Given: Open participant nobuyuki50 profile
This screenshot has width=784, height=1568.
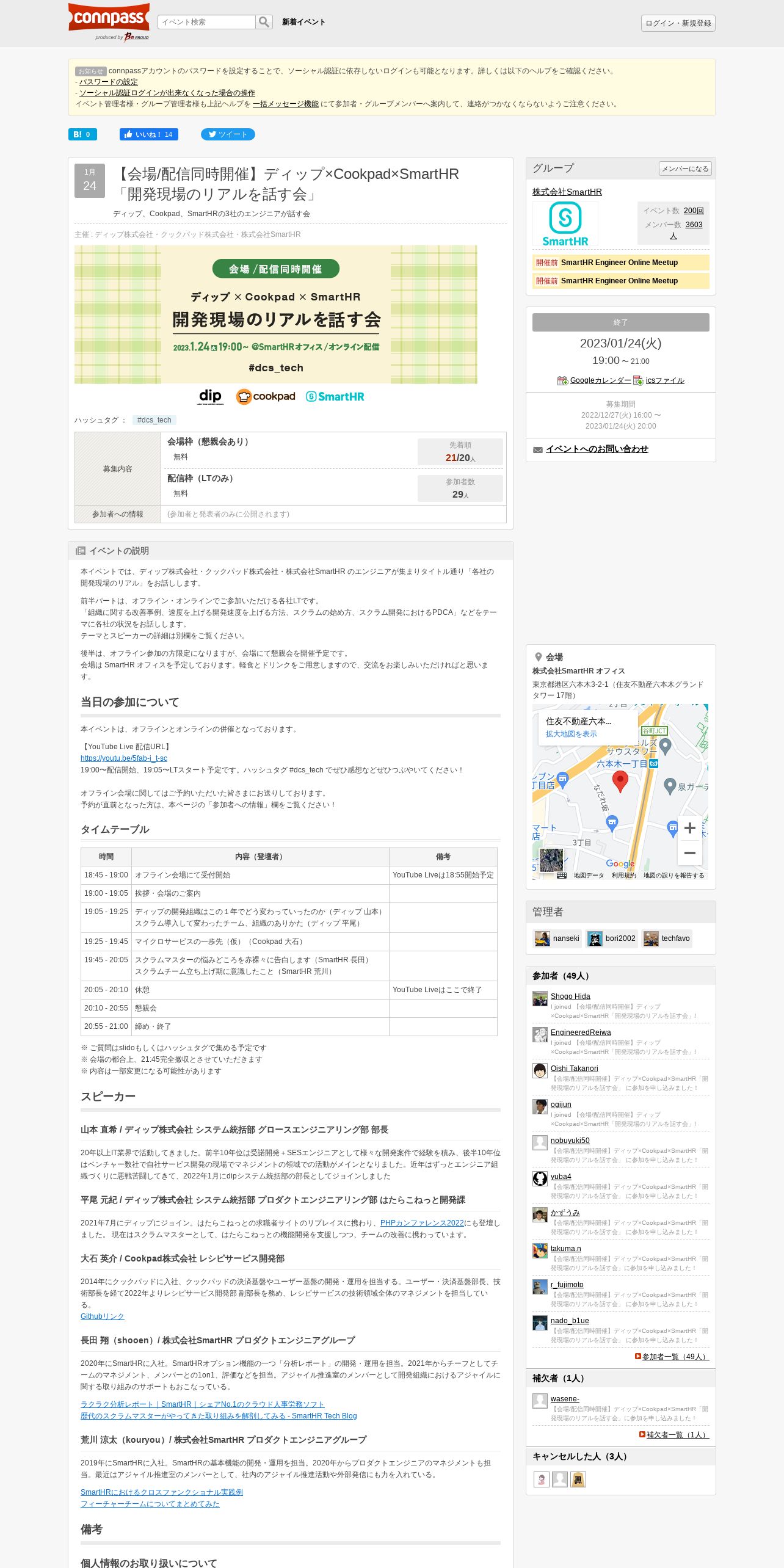Looking at the screenshot, I should 570,1141.
